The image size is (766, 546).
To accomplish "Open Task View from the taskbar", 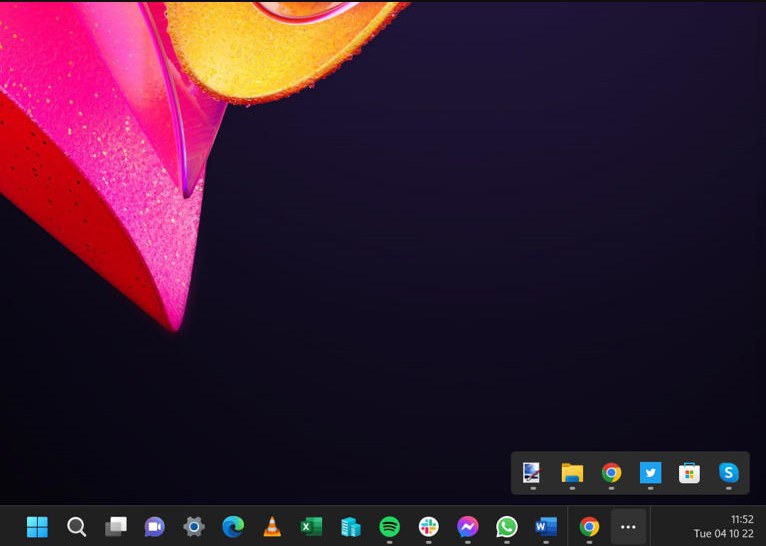I will click(x=116, y=527).
